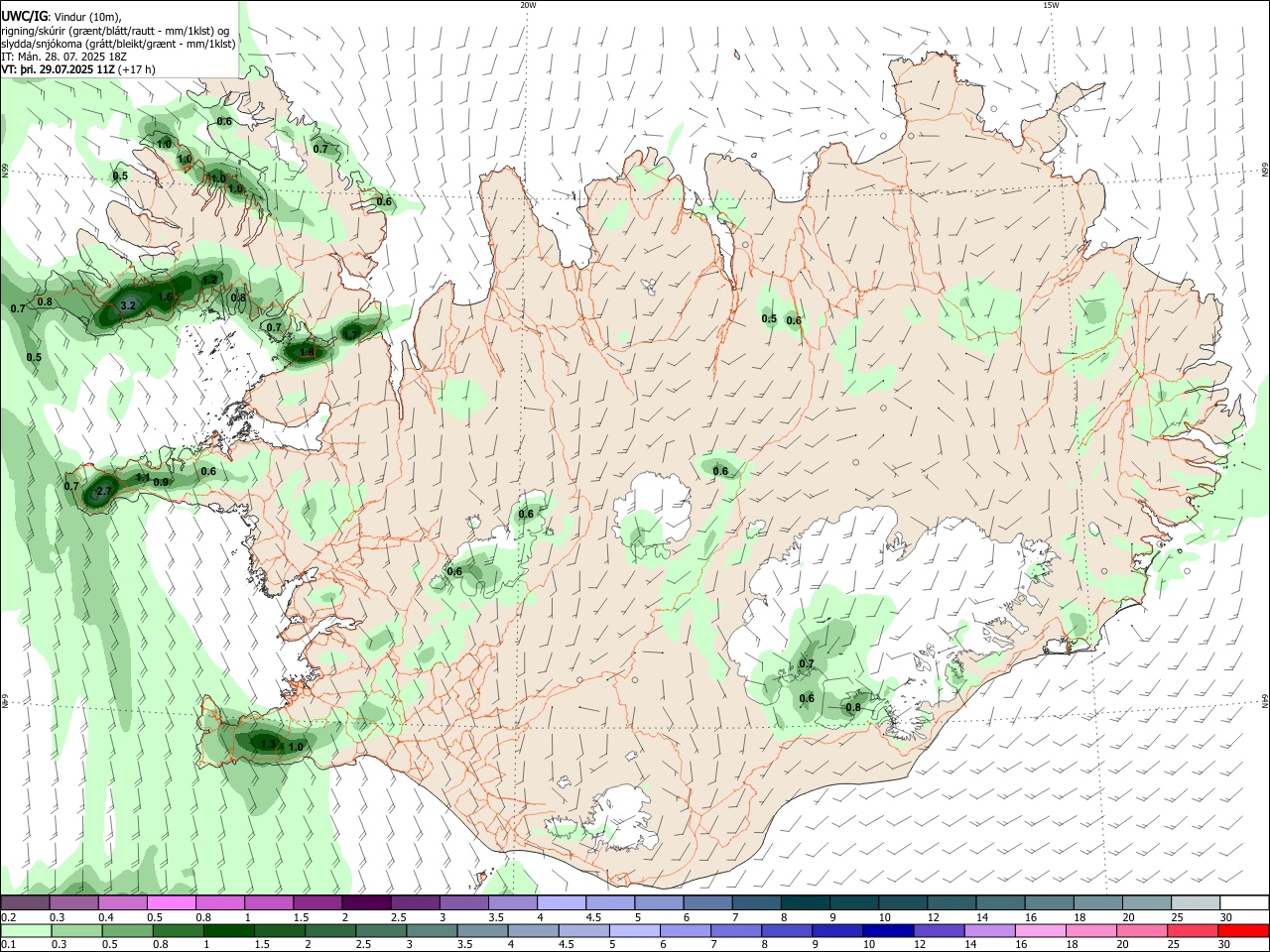Click the deep blue 10 swatch, lower legend row
1270x952 pixels.
tap(887, 930)
